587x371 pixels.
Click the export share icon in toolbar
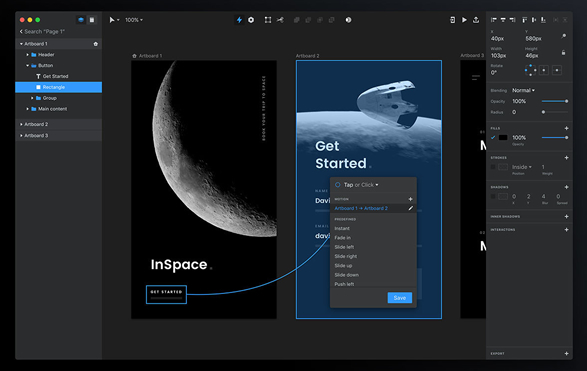[x=476, y=20]
